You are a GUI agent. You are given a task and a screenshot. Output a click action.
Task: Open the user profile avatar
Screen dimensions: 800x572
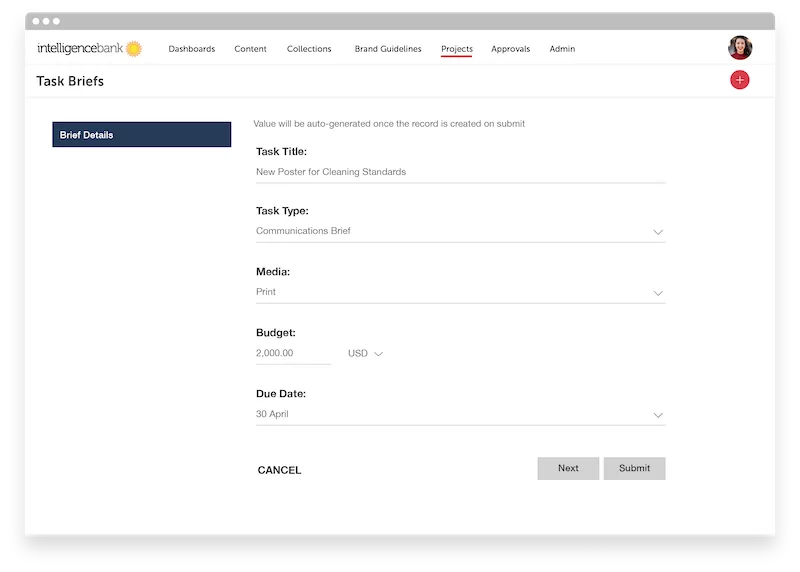(x=740, y=47)
